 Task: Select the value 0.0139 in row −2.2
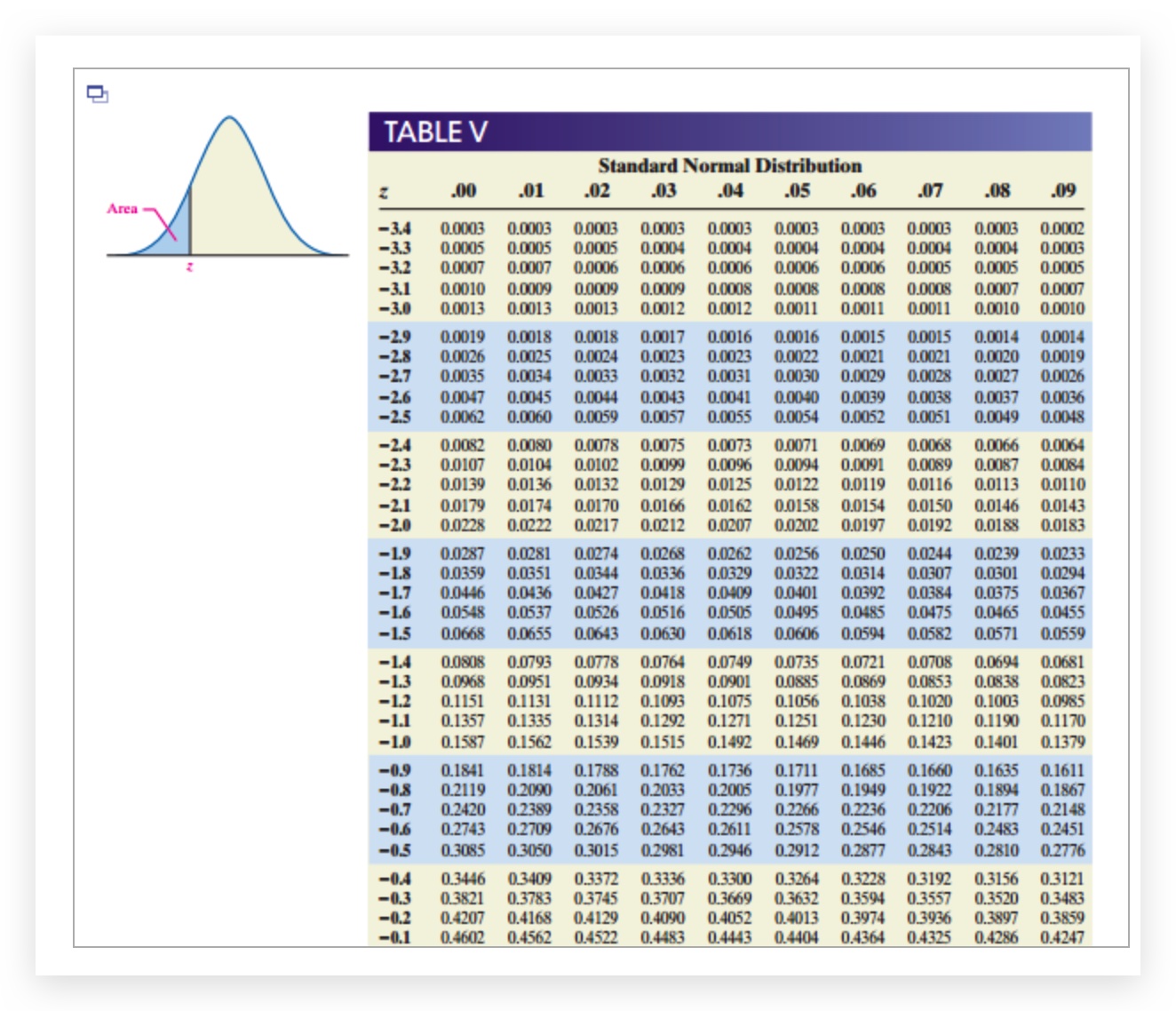coord(463,484)
